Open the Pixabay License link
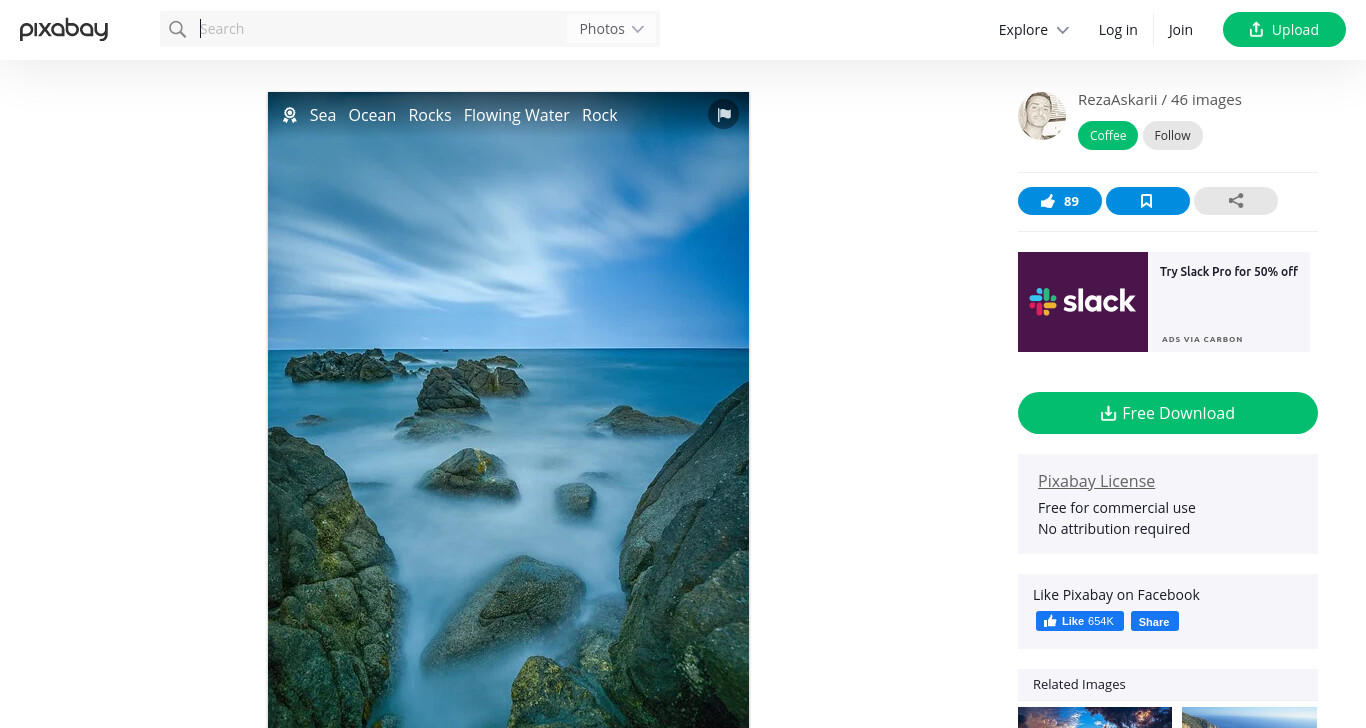This screenshot has width=1366, height=728. pos(1096,481)
